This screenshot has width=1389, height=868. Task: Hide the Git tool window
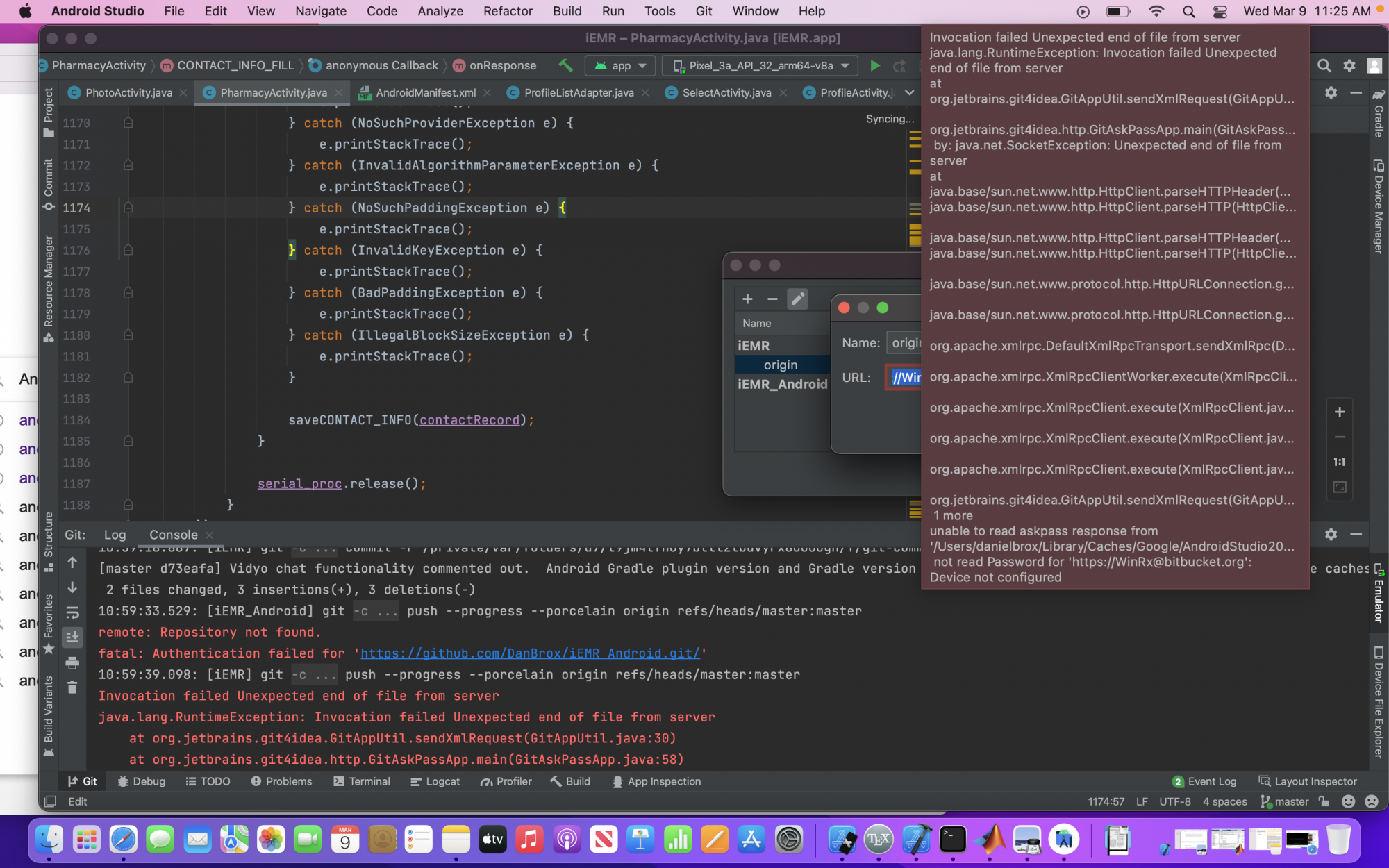click(1356, 534)
